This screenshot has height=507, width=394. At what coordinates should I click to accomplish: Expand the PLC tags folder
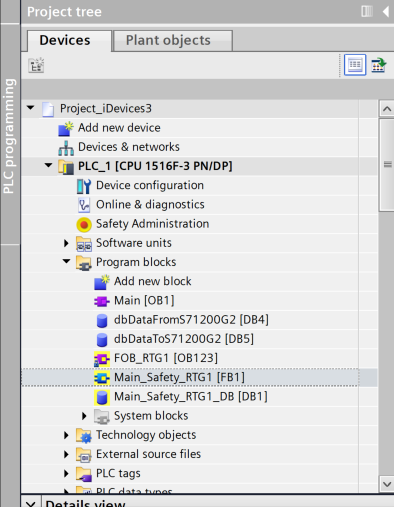66,473
